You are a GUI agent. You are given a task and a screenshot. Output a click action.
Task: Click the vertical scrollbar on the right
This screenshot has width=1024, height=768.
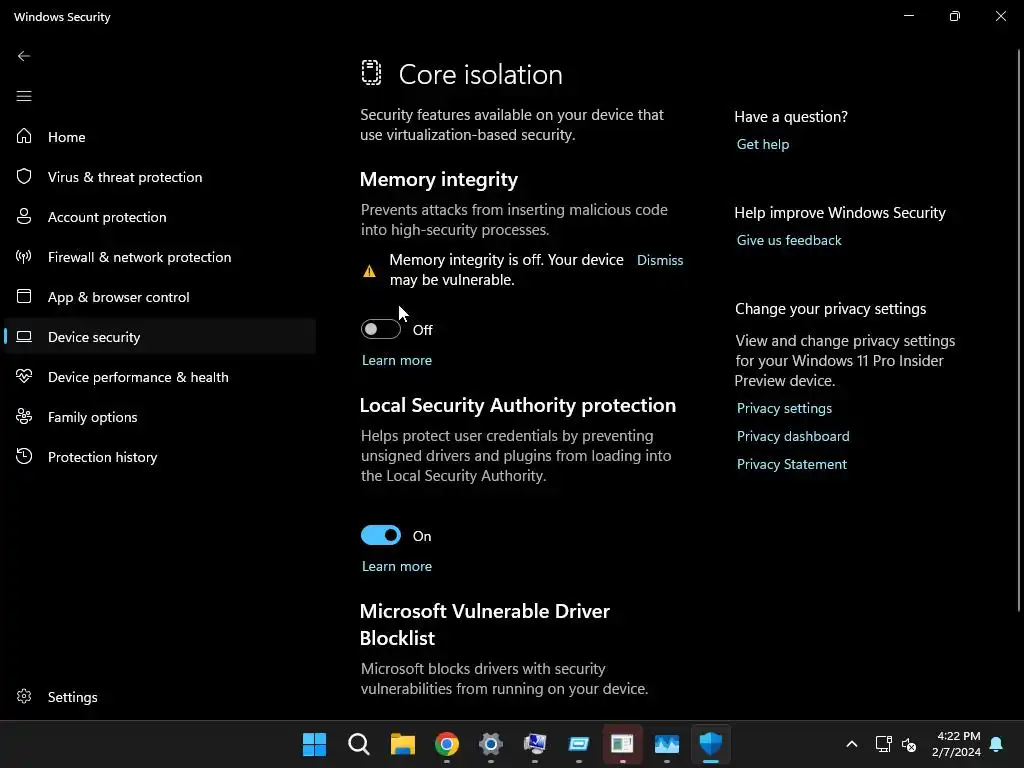1019,330
